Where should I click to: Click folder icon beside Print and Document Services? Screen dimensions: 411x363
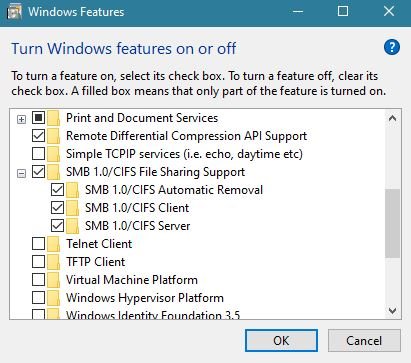53,118
